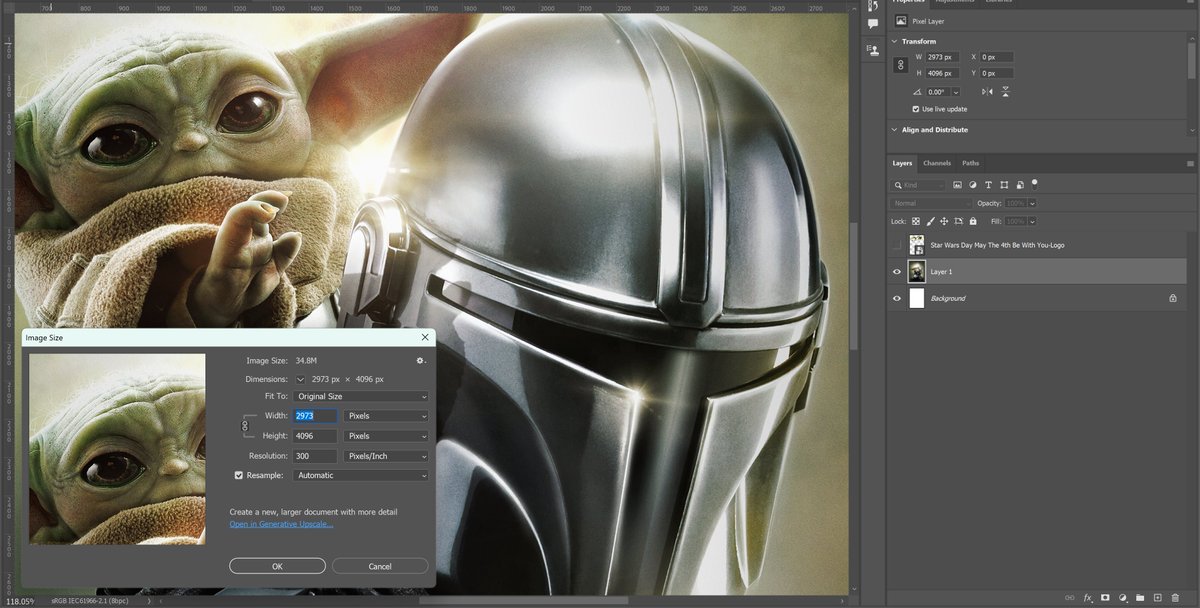This screenshot has width=1200, height=608.
Task: Click the Resolution field showing 300
Action: tap(315, 456)
